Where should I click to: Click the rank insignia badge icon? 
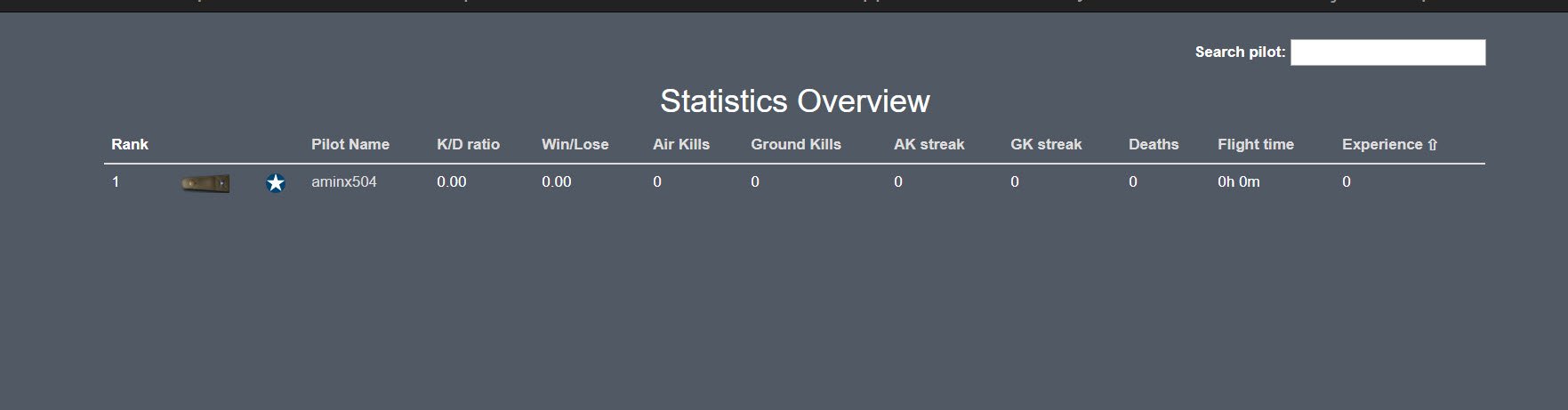click(205, 183)
